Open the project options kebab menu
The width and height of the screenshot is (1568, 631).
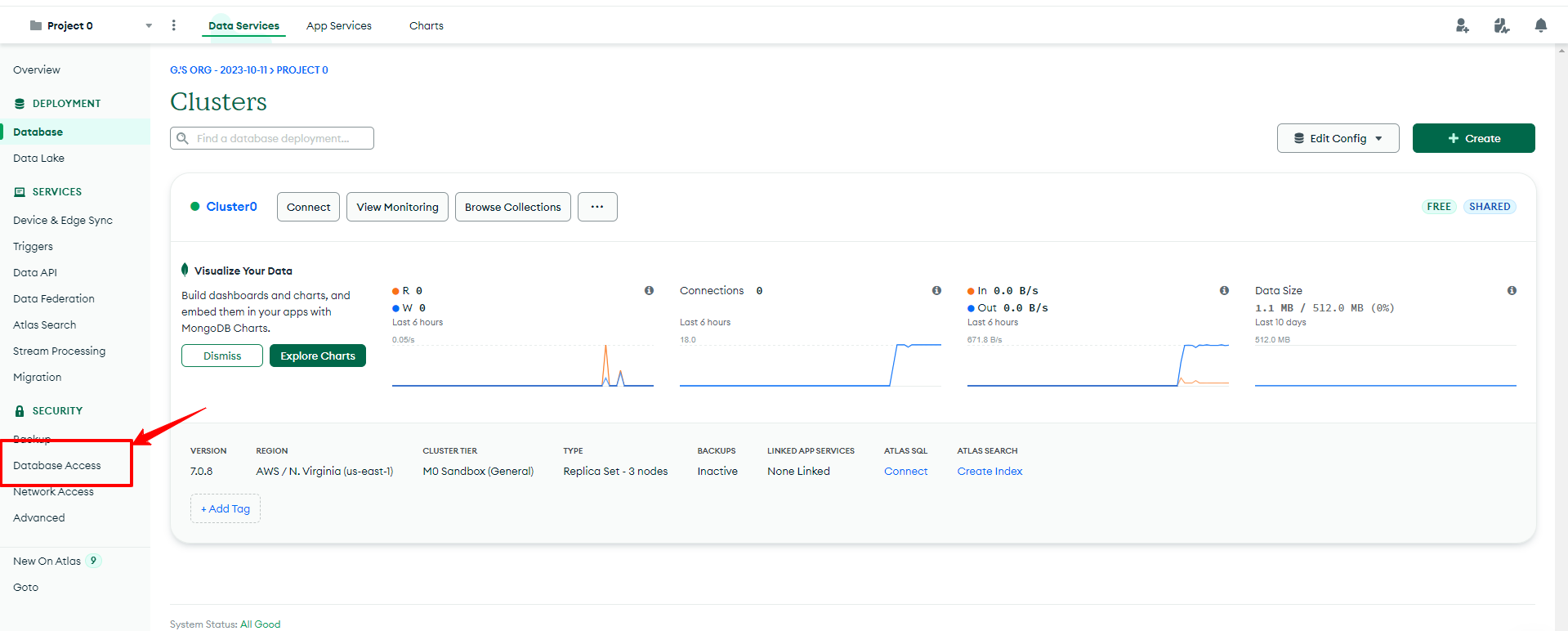click(x=173, y=25)
